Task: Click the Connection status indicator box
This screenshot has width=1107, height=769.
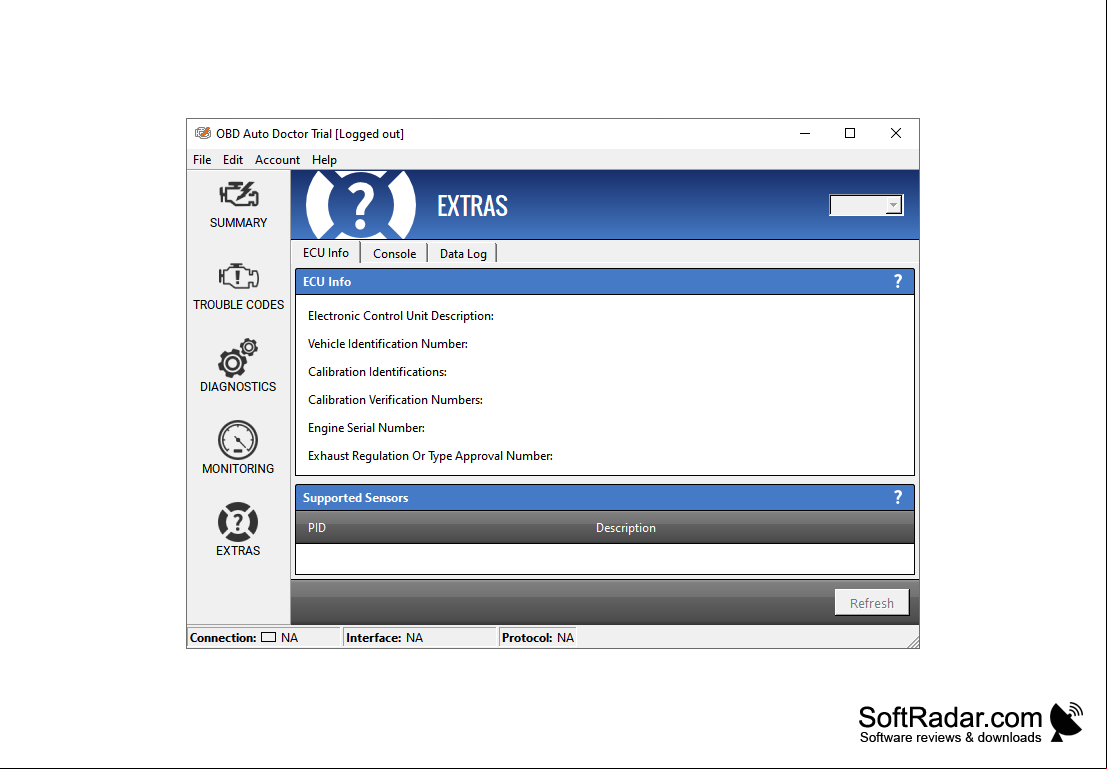Action: click(x=268, y=638)
